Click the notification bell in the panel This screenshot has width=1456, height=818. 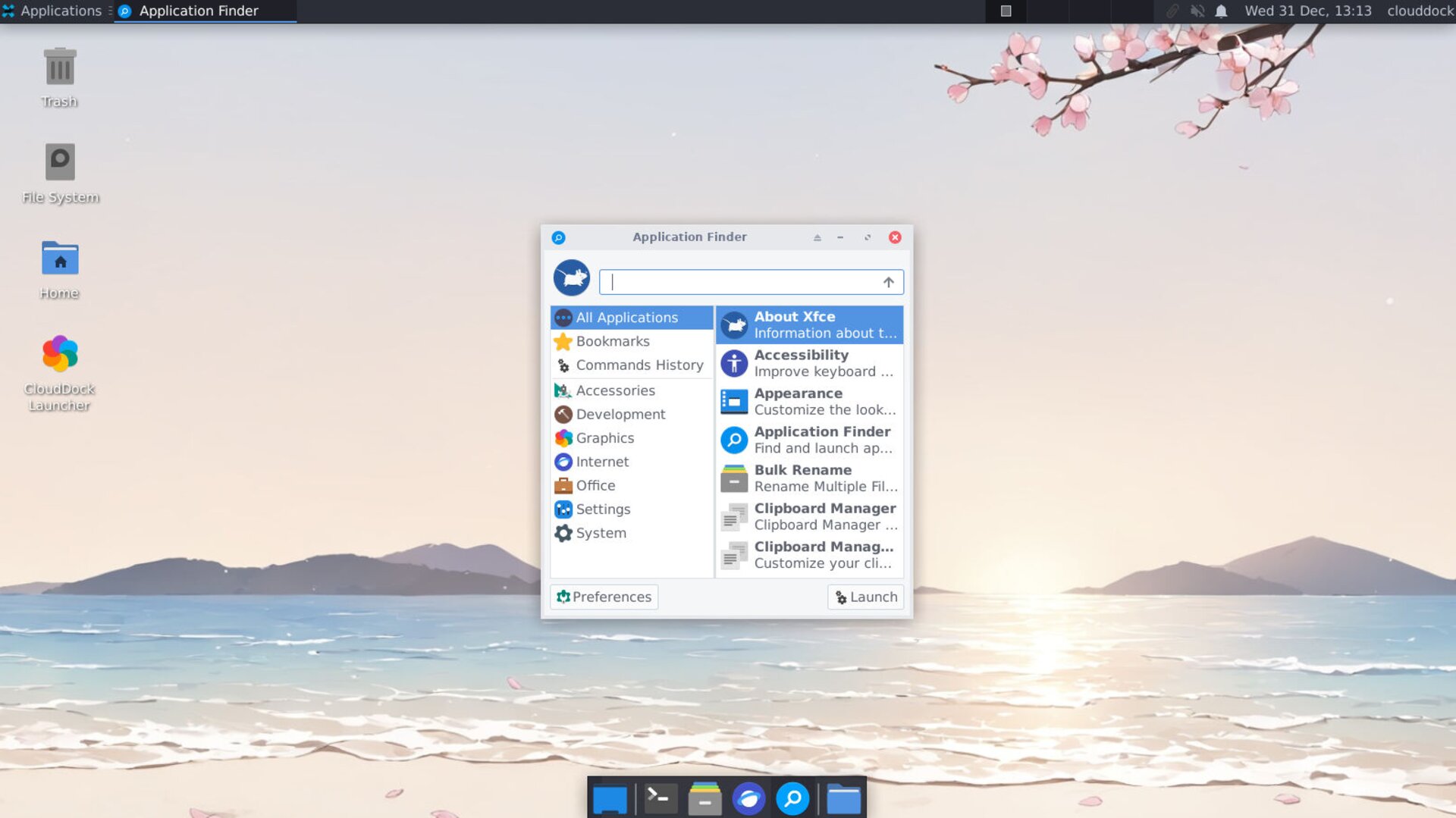[x=1221, y=11]
